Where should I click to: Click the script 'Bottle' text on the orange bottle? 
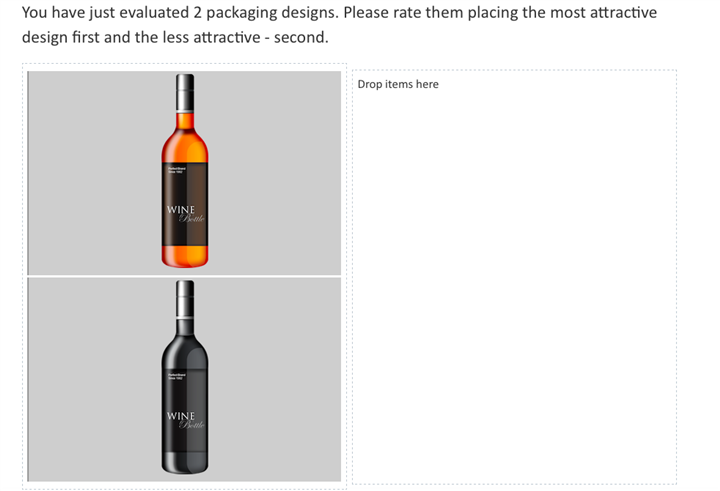point(193,219)
